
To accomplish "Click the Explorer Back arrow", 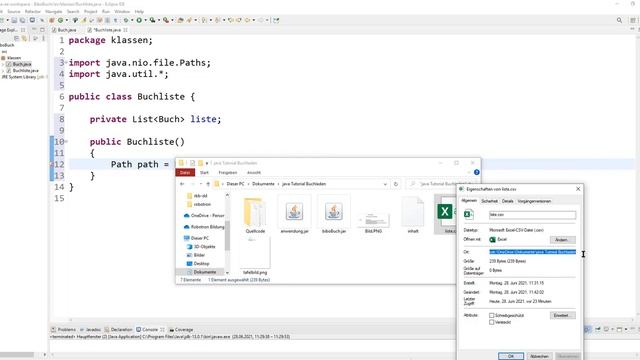I will (182, 184).
